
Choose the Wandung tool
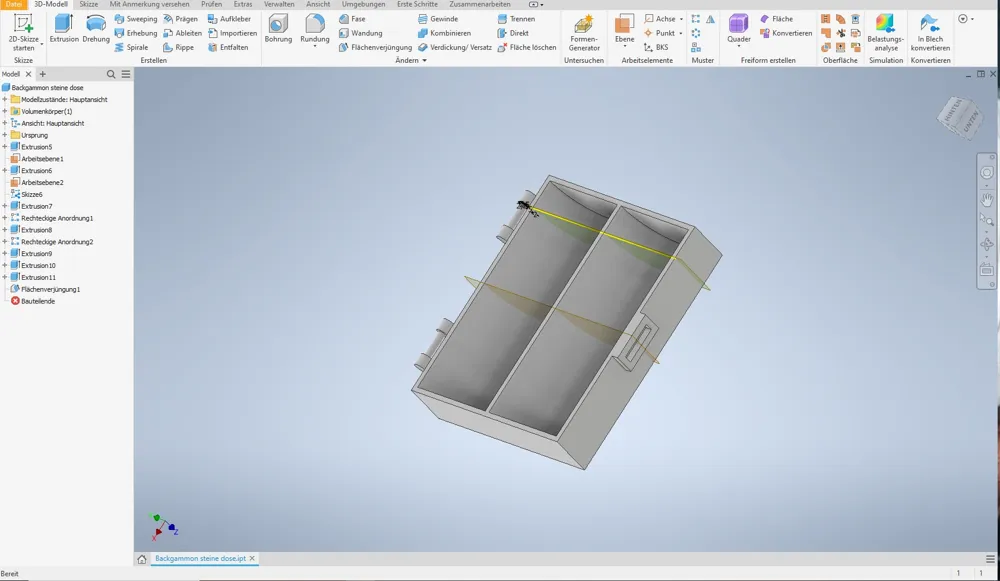tap(360, 33)
